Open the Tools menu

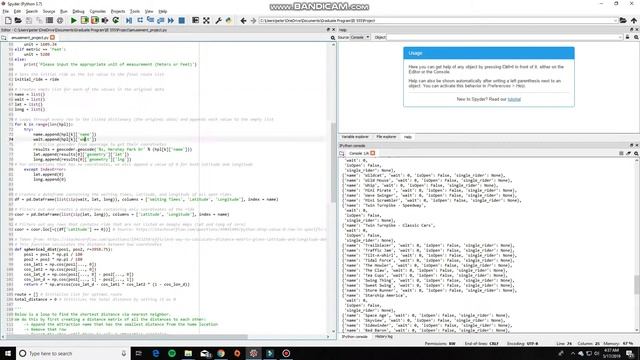(x=135, y=11)
